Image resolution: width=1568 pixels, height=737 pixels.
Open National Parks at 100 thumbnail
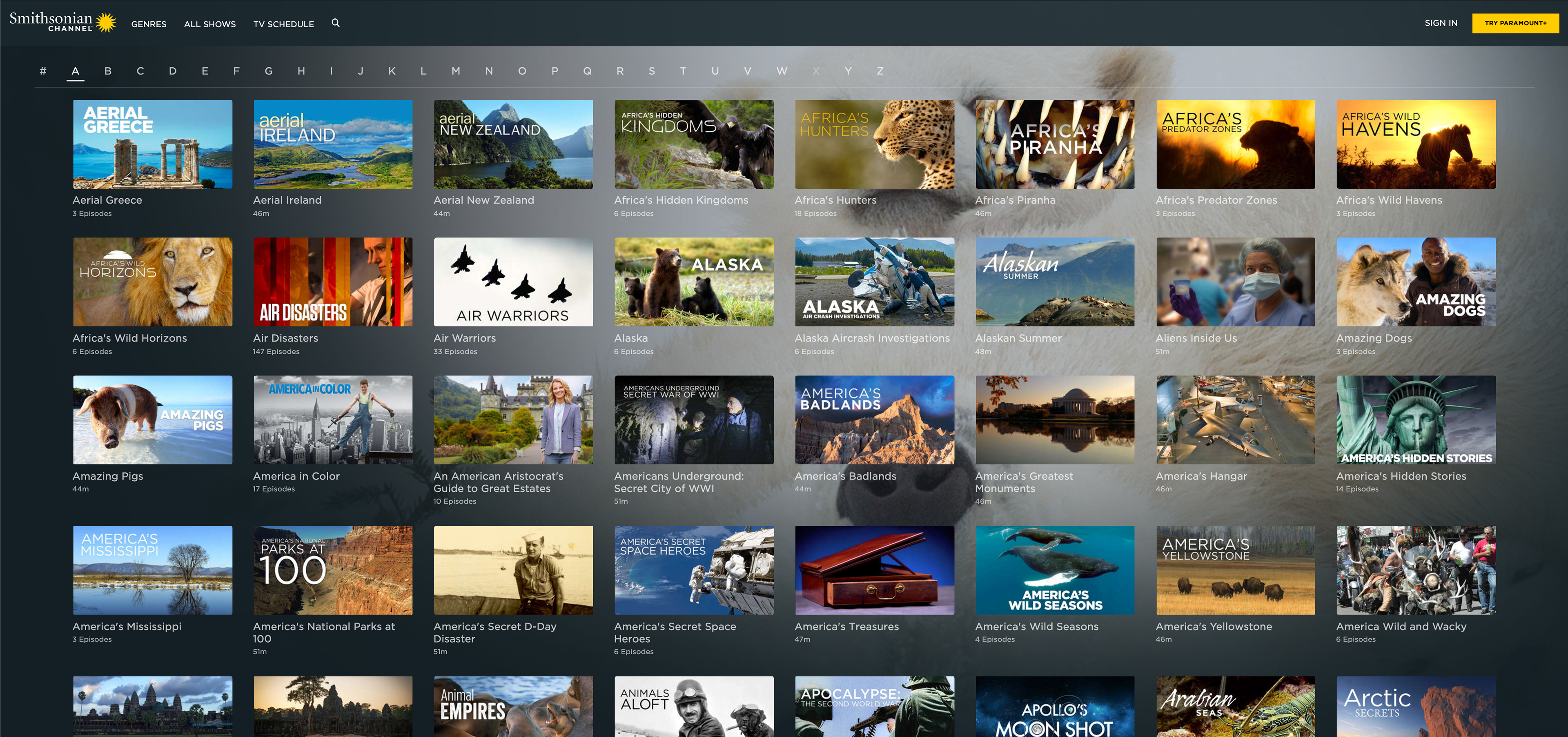(x=333, y=570)
